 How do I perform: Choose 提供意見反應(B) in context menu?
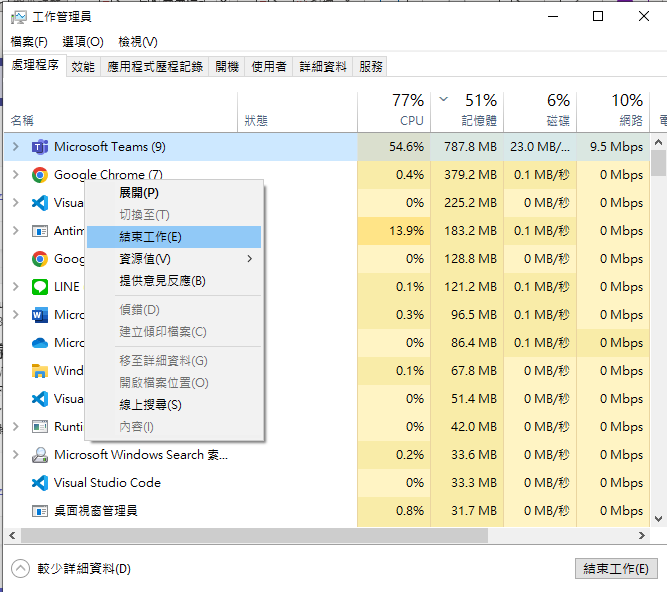(174, 281)
